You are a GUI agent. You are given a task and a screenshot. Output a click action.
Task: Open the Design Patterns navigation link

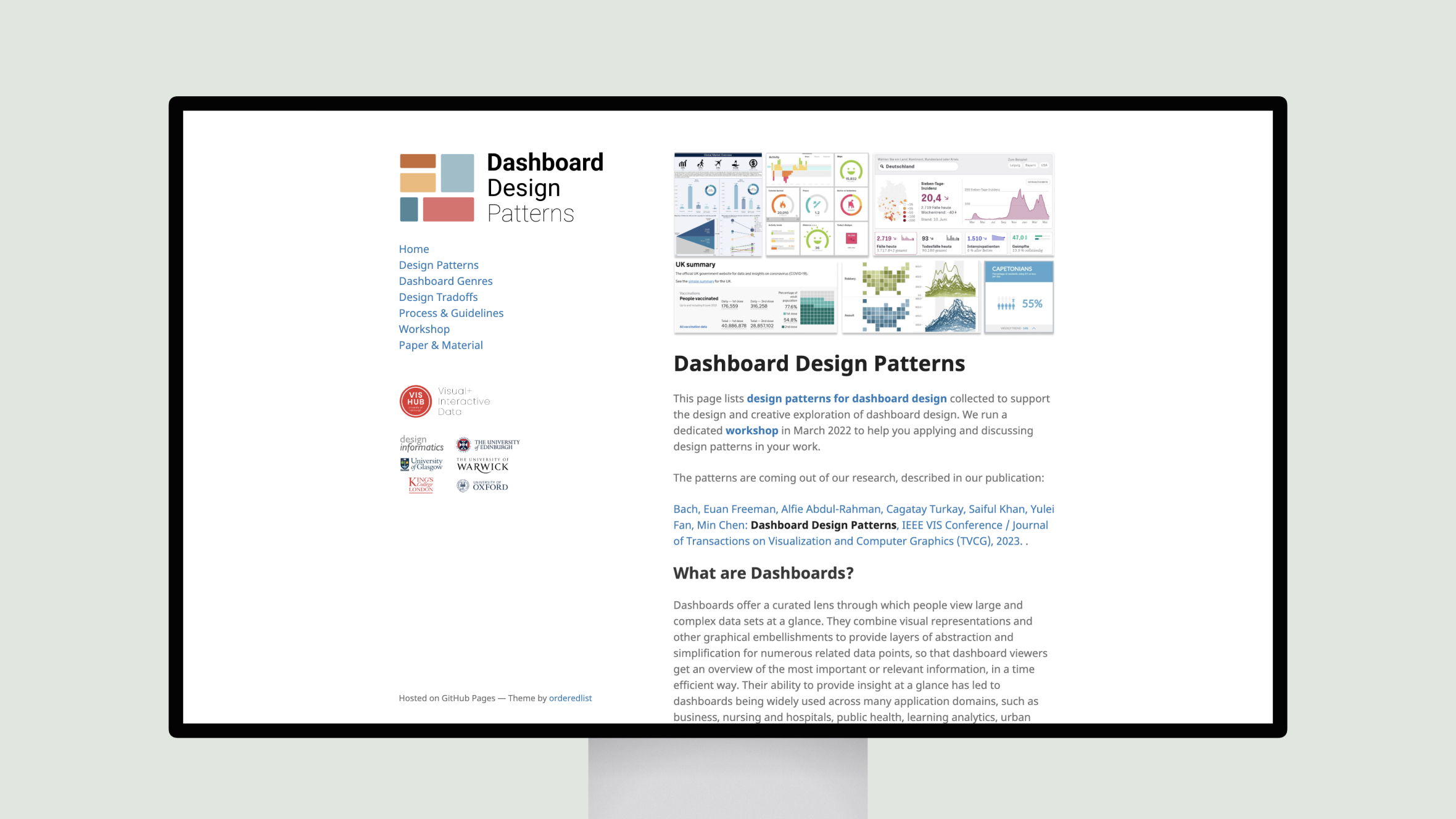click(x=438, y=265)
